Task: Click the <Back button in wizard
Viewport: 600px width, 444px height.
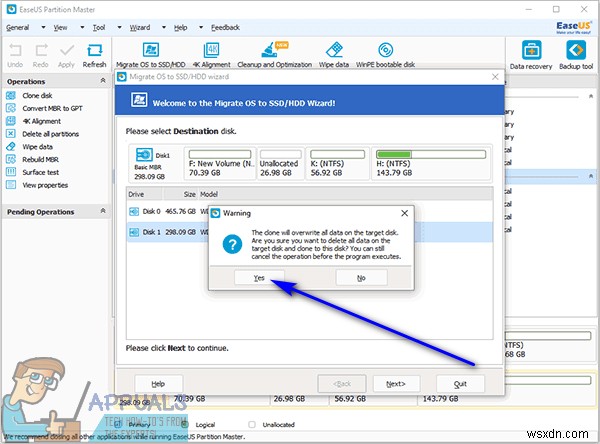Action: click(342, 384)
